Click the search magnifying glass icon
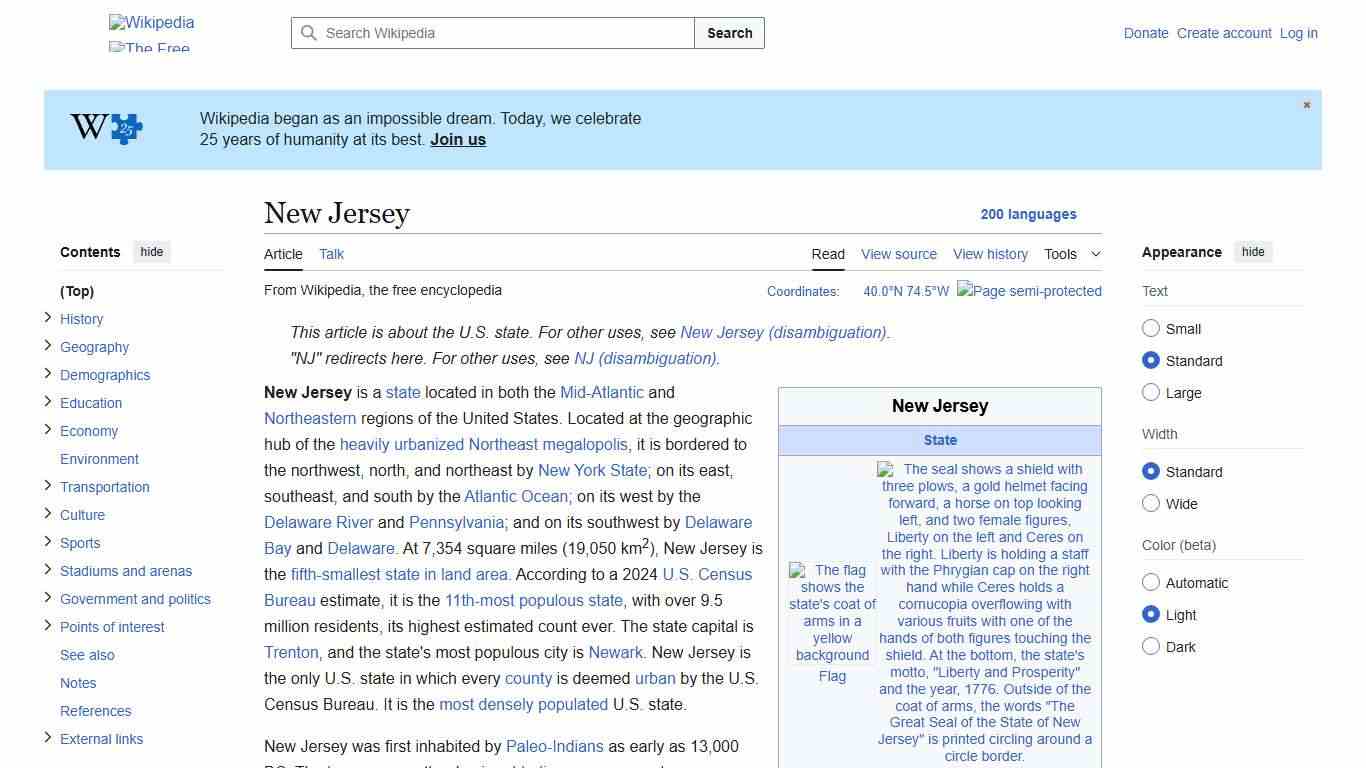Screen dimensions: 1366x768 coord(309,33)
